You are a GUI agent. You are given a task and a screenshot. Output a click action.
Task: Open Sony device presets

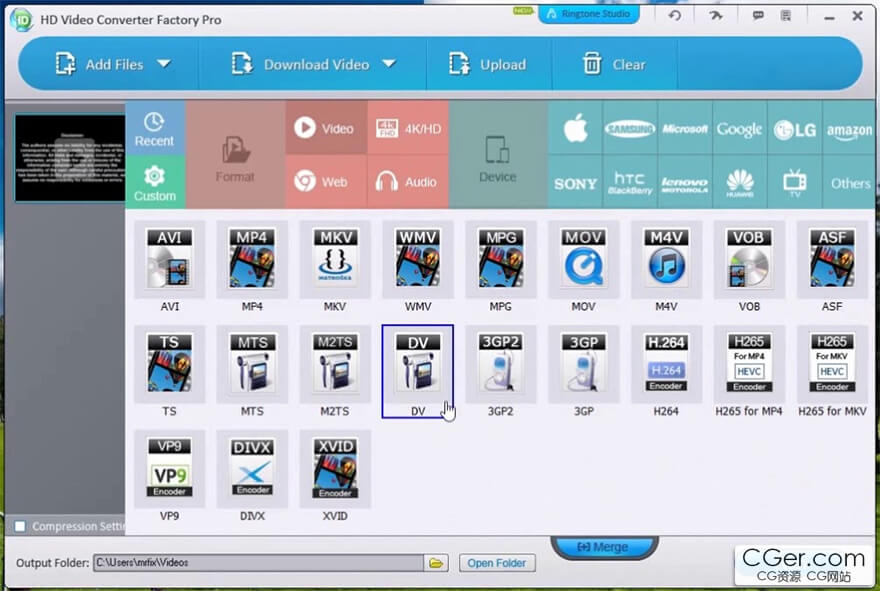[x=575, y=182]
